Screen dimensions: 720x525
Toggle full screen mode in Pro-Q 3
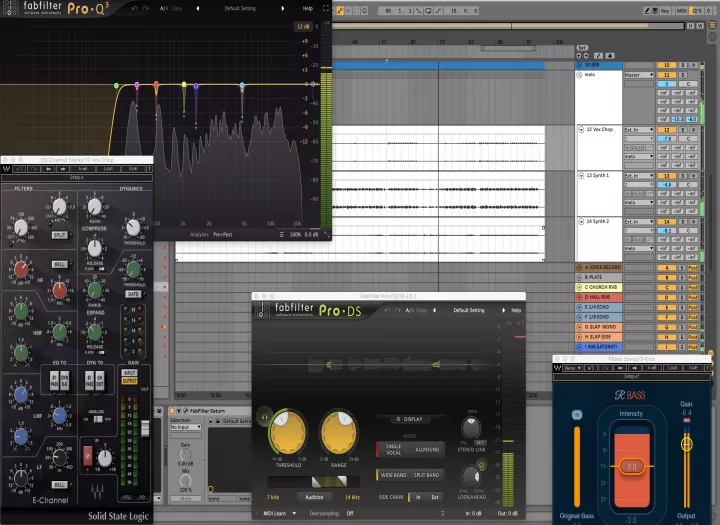[326, 8]
